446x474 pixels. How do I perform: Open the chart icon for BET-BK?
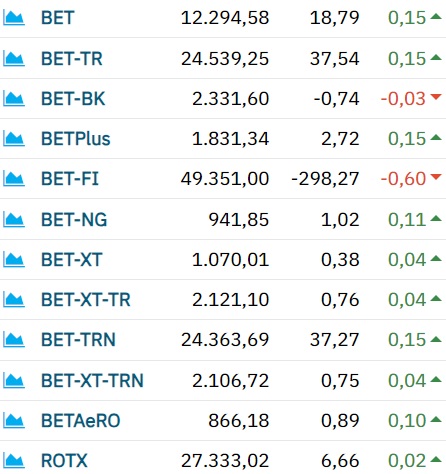[x=14, y=99]
